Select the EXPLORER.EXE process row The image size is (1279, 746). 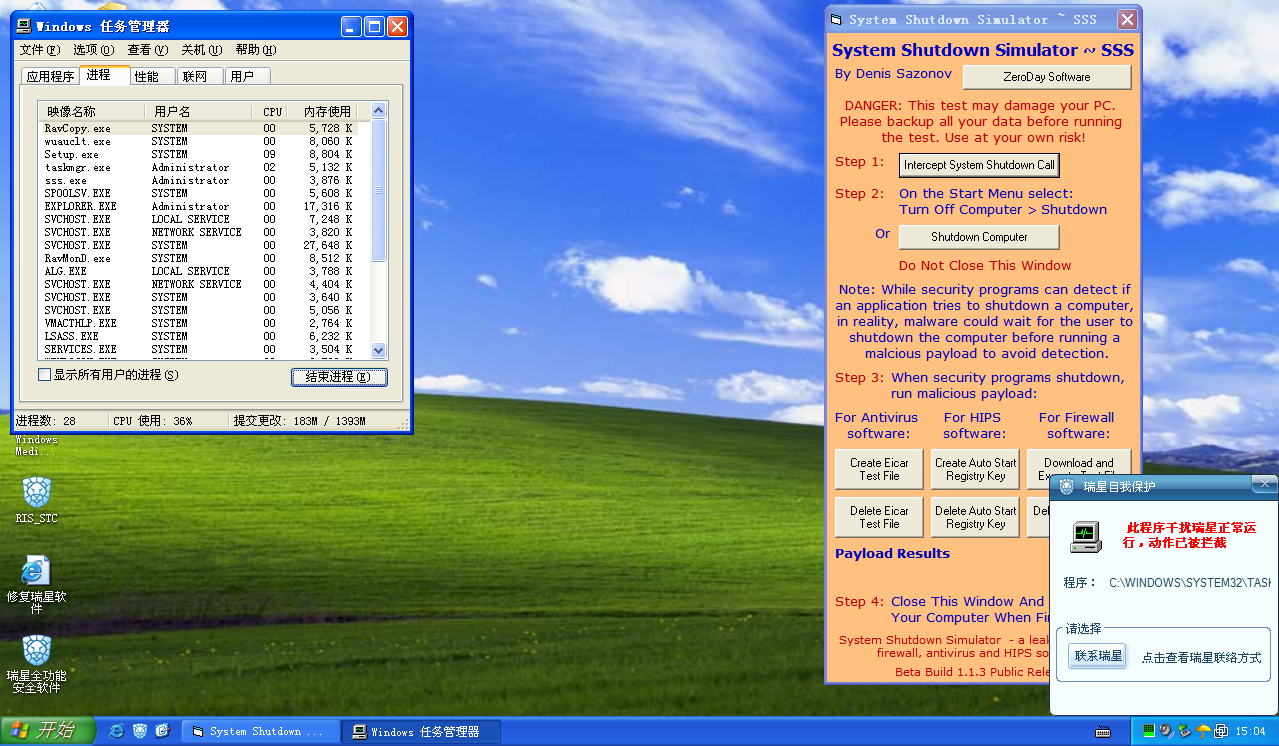pyautogui.click(x=80, y=206)
